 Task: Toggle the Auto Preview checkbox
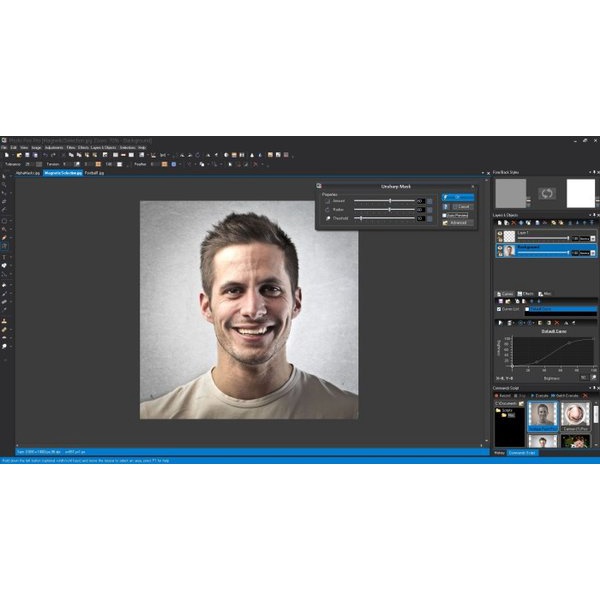(x=444, y=215)
